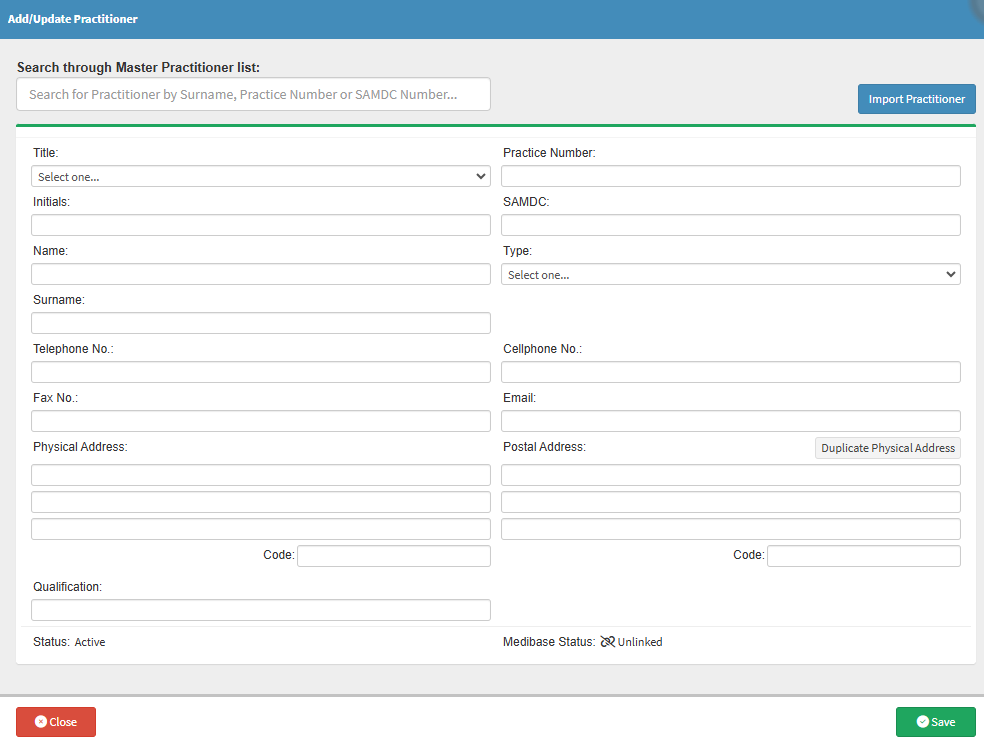Image resolution: width=984 pixels, height=740 pixels.
Task: Select the first Physical Address line
Action: pyautogui.click(x=260, y=475)
